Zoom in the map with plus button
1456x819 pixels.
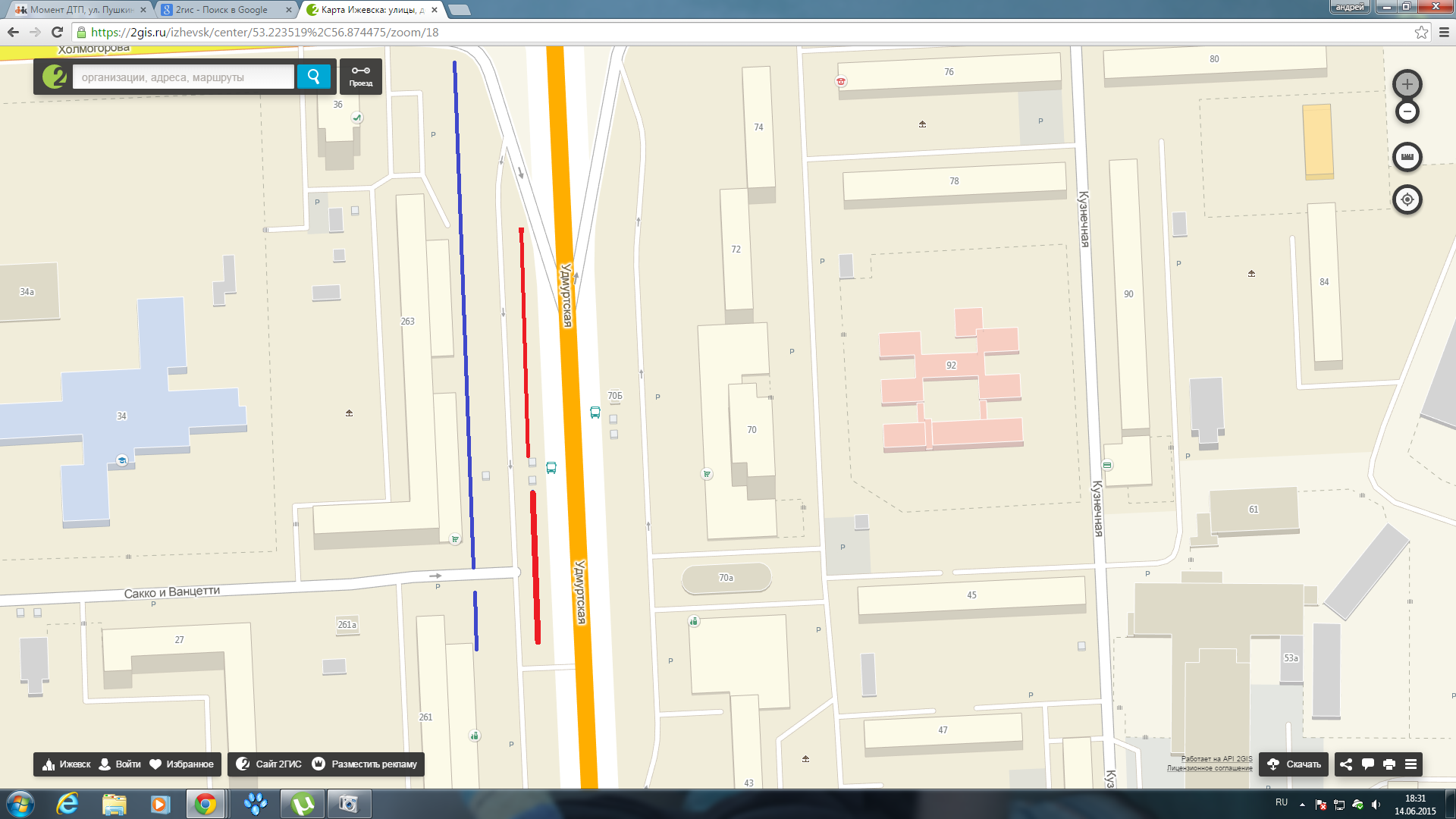1407,84
